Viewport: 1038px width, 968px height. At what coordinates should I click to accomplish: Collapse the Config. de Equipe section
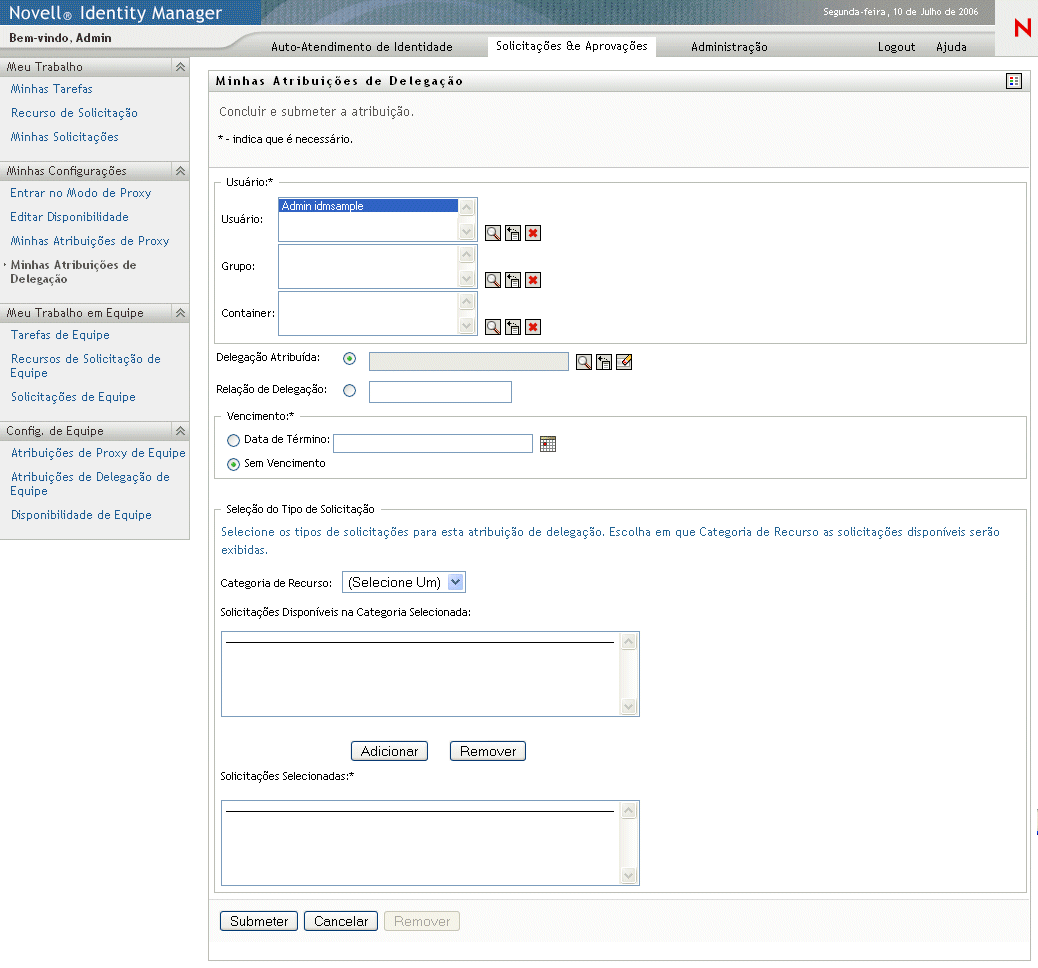(180, 431)
